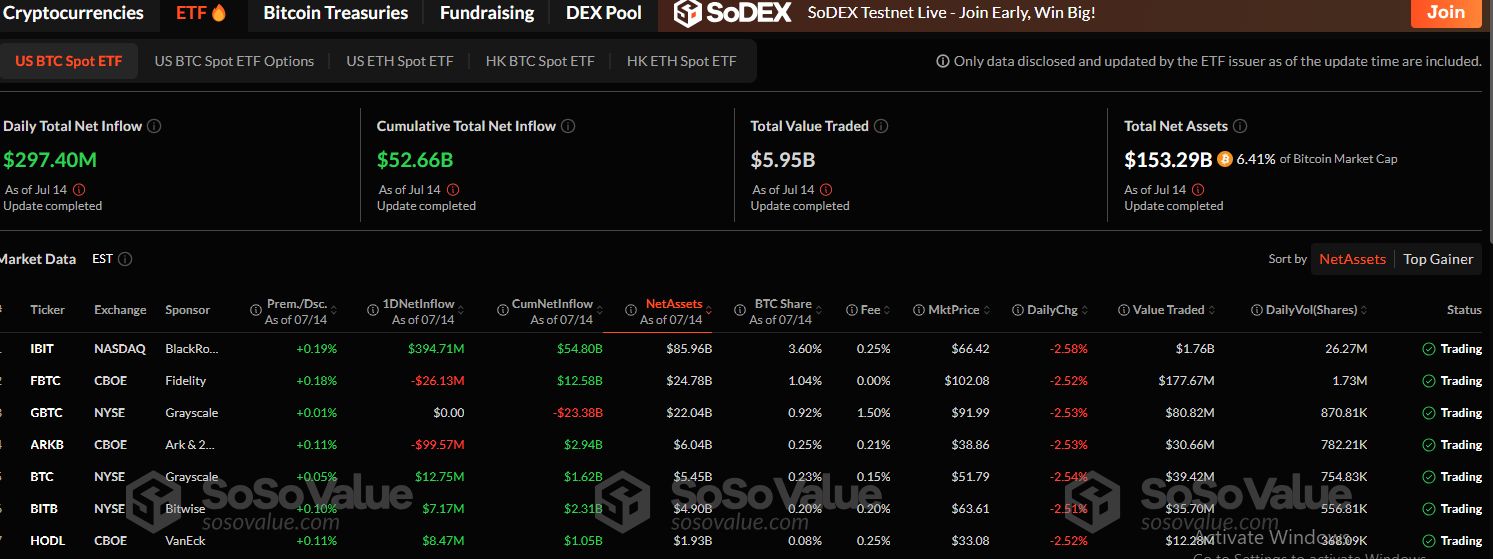
Task: Switch to HK BTC Spot ETF tab
Action: [x=540, y=61]
